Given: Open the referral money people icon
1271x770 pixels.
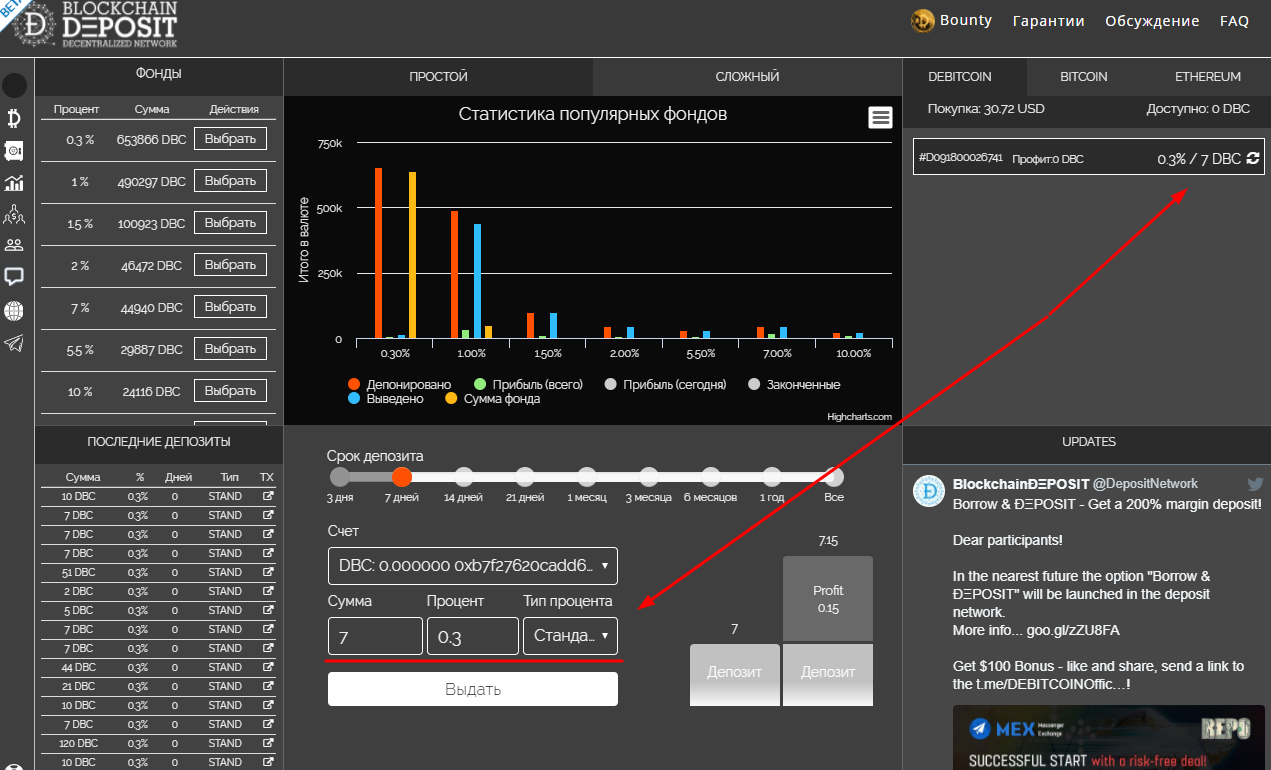Looking at the screenshot, I should coord(14,214).
